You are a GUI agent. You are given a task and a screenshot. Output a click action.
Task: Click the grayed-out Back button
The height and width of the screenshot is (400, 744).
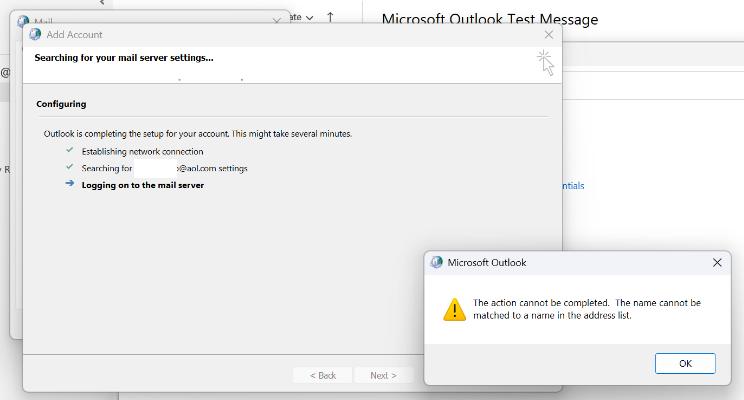pos(323,375)
